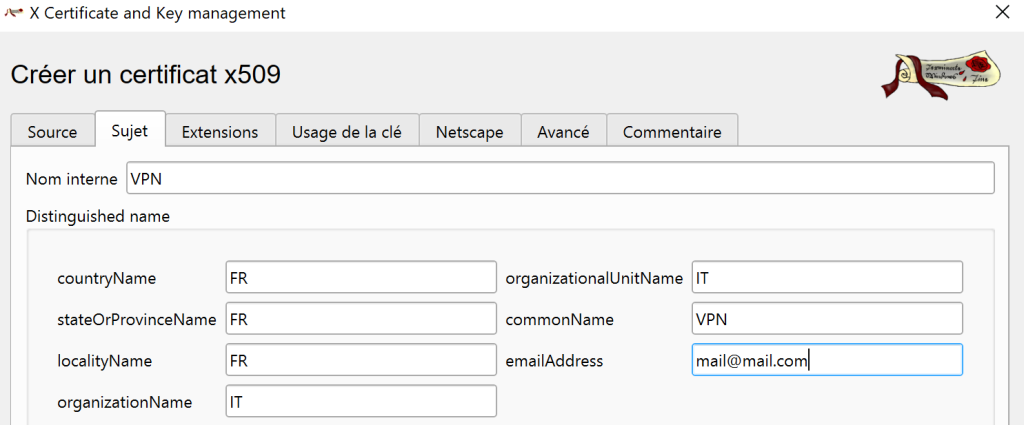Click the Nom interne text field

[560, 178]
